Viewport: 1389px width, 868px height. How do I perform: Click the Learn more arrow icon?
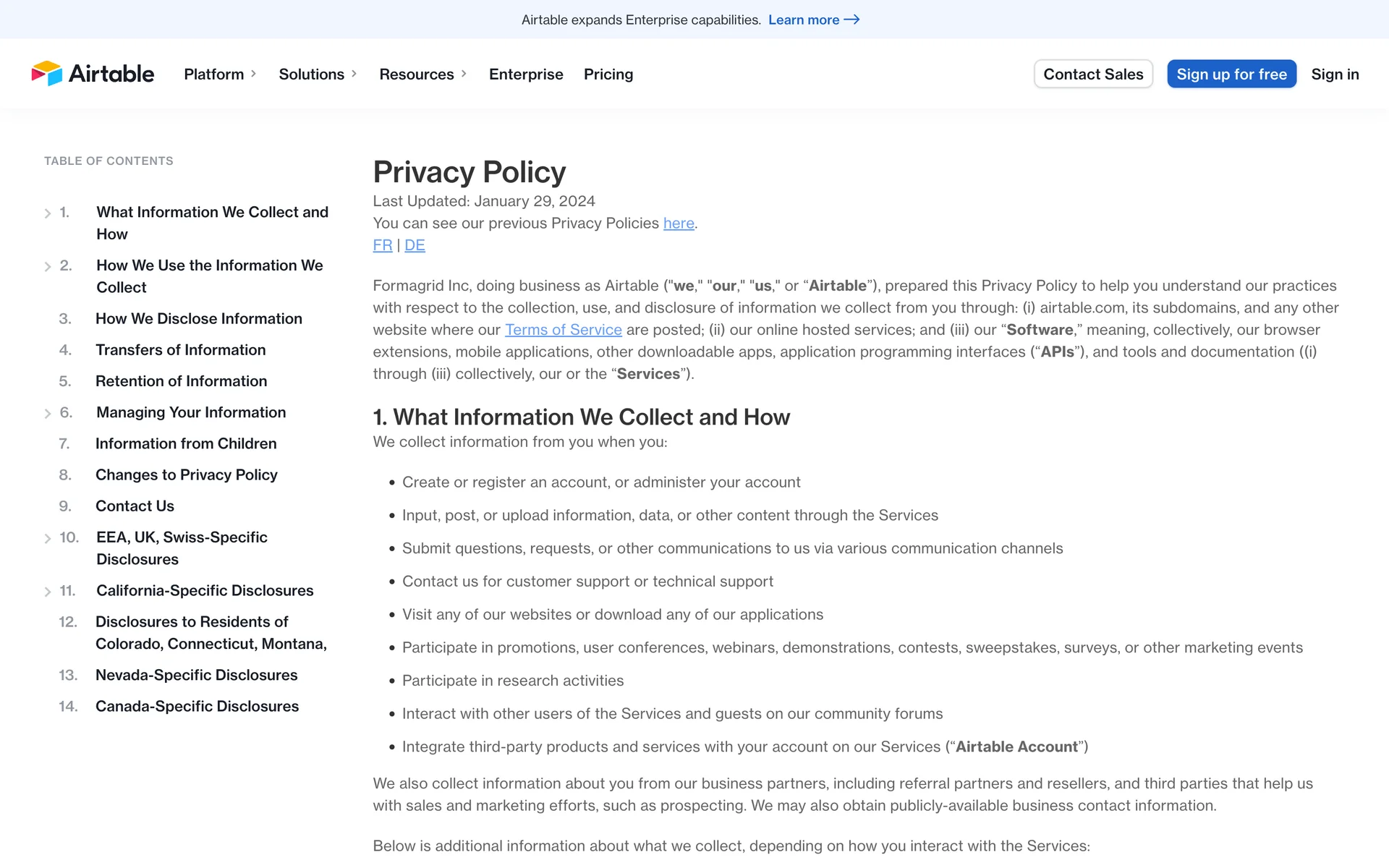(852, 20)
